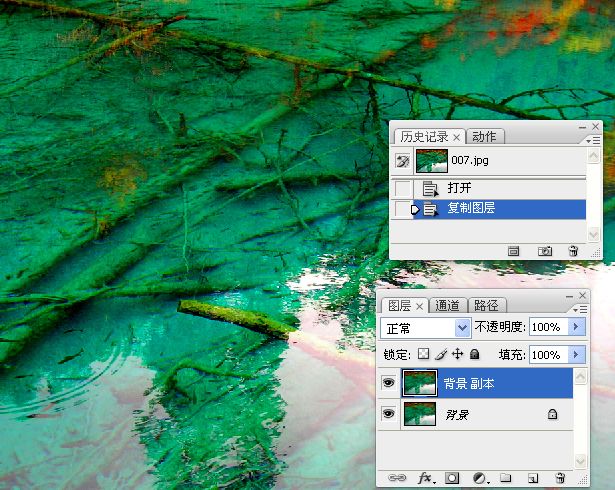615x490 pixels.
Task: Delete layer with Layers trash icon
Action: (x=560, y=478)
